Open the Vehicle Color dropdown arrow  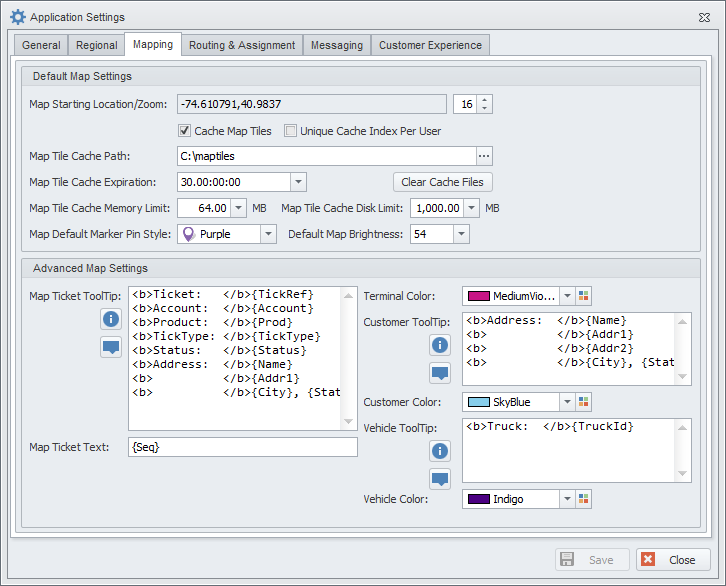[567, 499]
